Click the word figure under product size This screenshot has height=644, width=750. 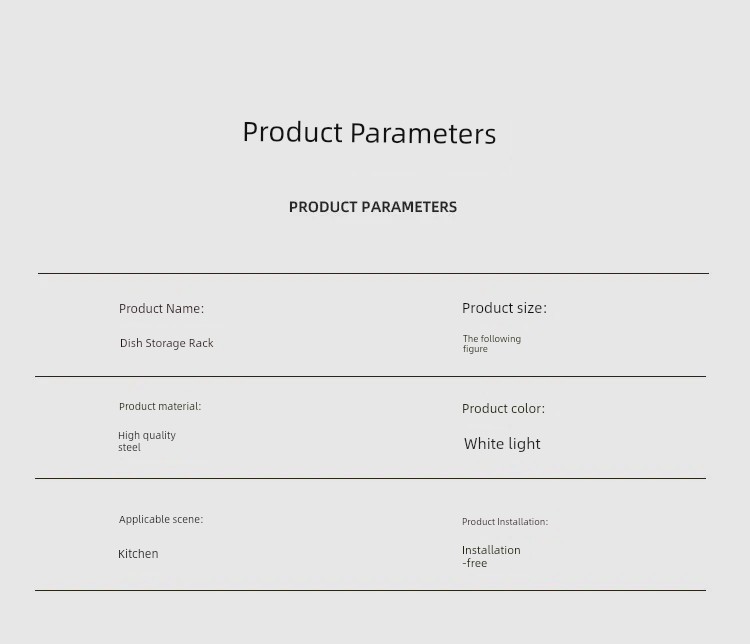click(x=475, y=349)
